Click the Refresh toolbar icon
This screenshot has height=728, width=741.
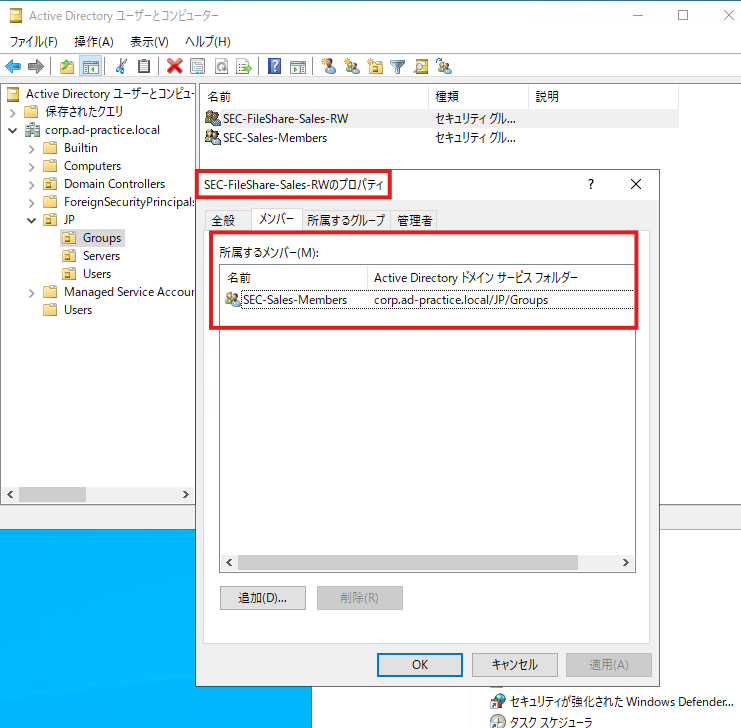[221, 67]
